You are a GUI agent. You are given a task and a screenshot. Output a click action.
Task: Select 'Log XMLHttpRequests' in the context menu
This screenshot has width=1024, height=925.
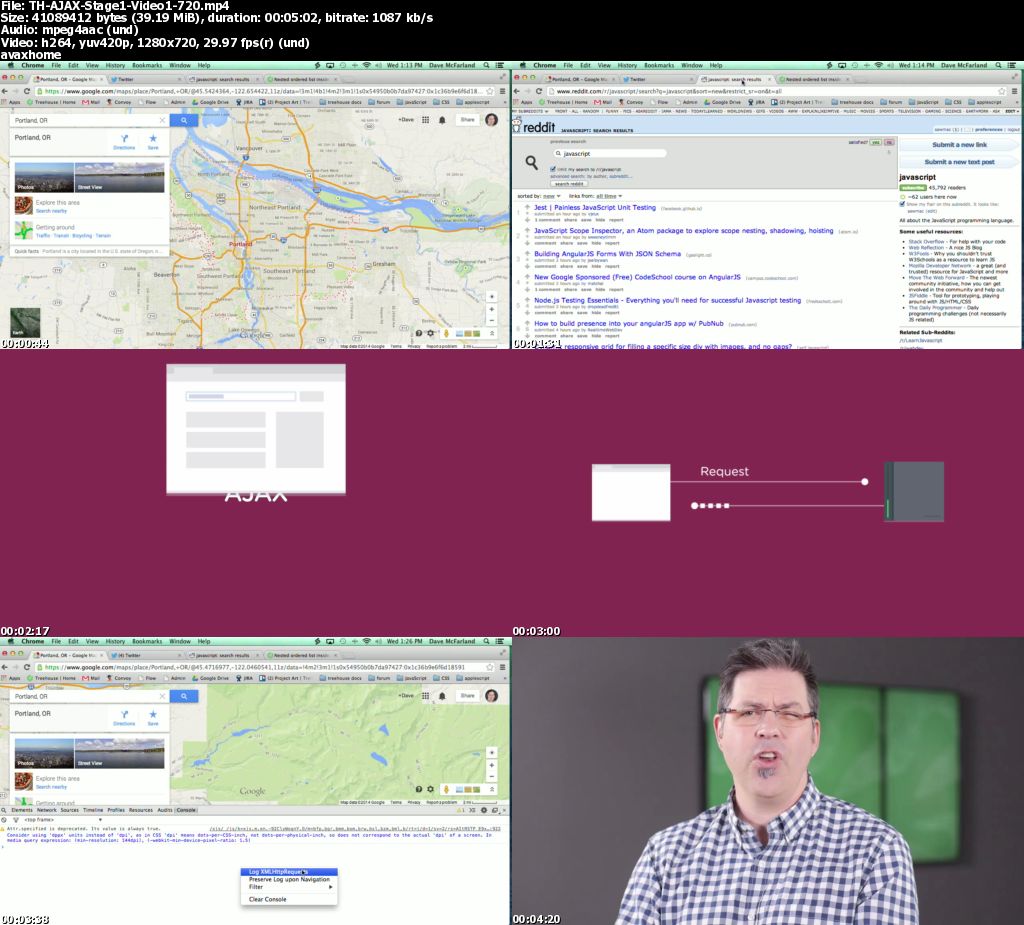click(x=289, y=872)
